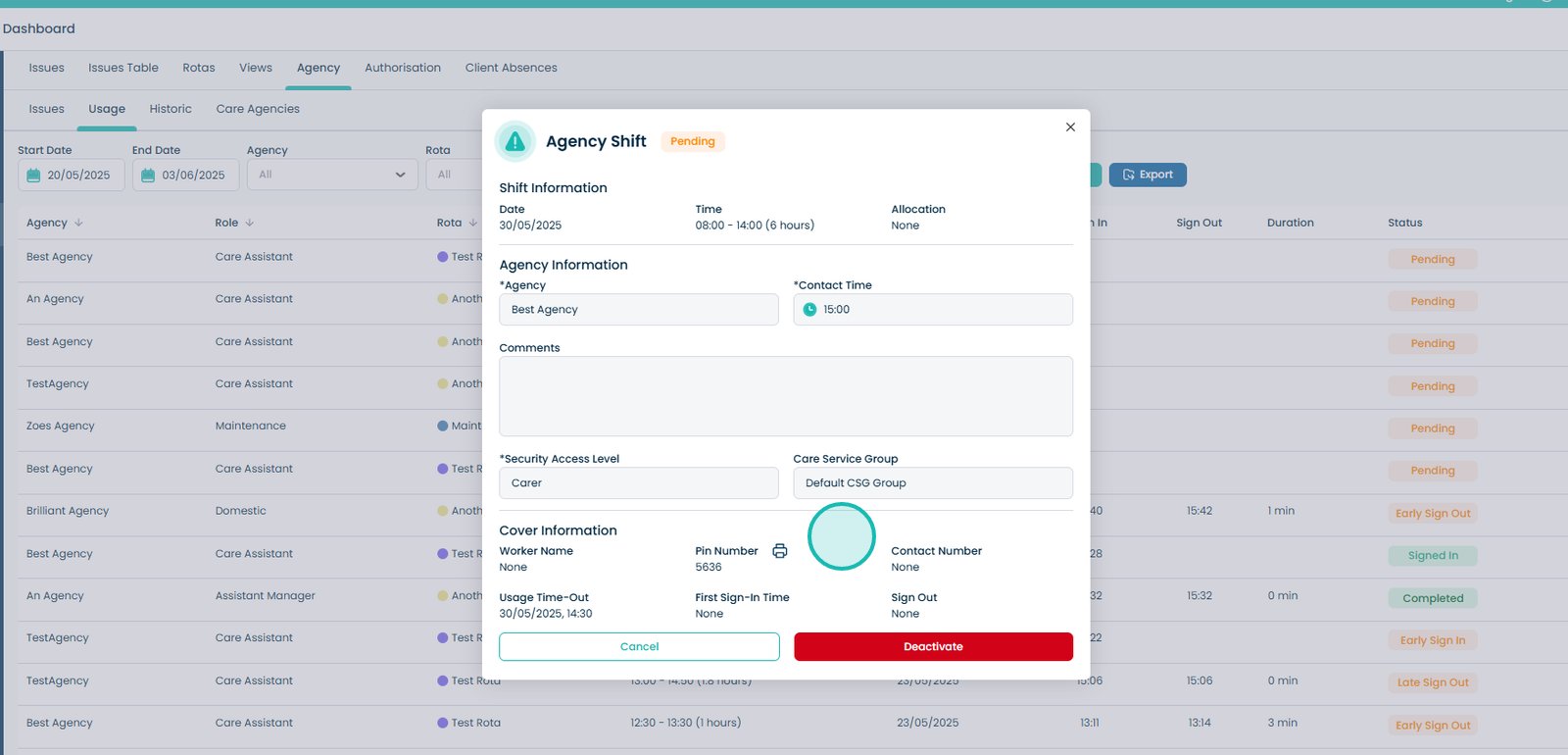The width and height of the screenshot is (1568, 755).
Task: Open the Agency filter dropdown
Action: pos(331,175)
